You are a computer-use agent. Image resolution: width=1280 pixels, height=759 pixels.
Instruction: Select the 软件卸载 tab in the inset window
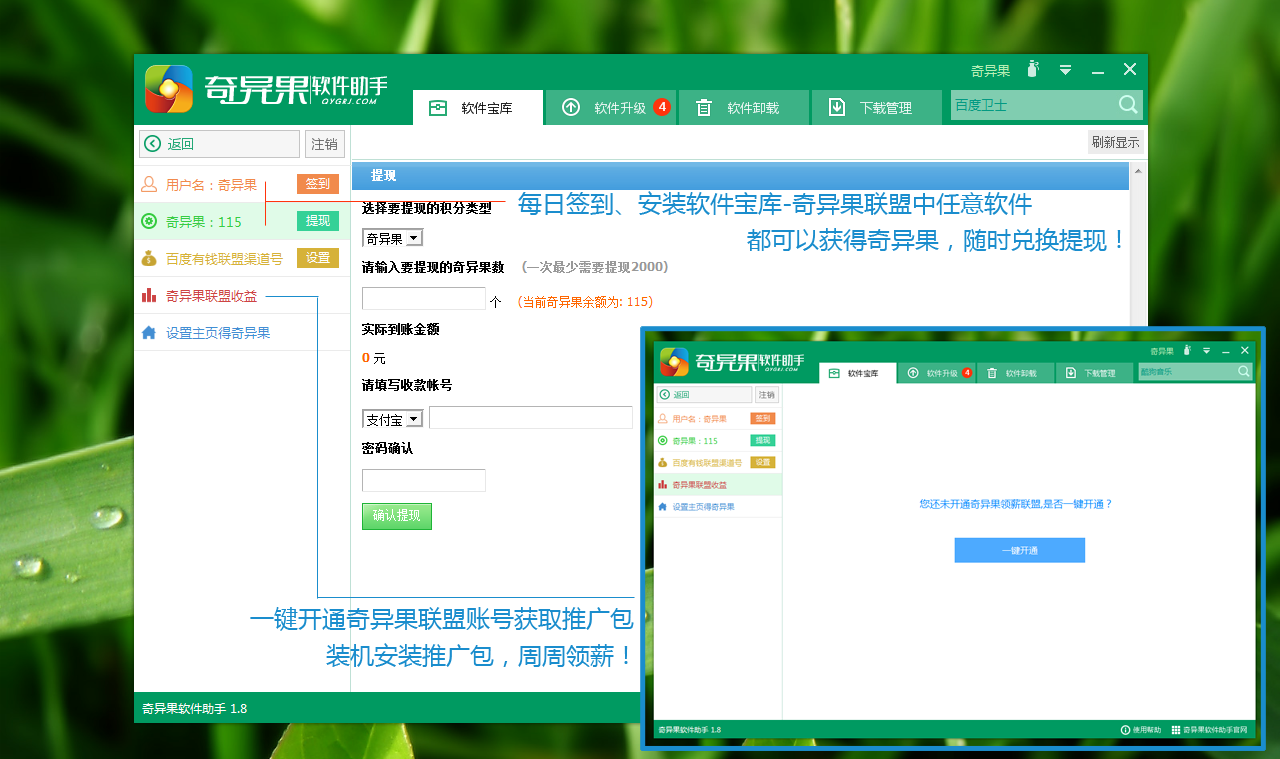pos(1015,373)
